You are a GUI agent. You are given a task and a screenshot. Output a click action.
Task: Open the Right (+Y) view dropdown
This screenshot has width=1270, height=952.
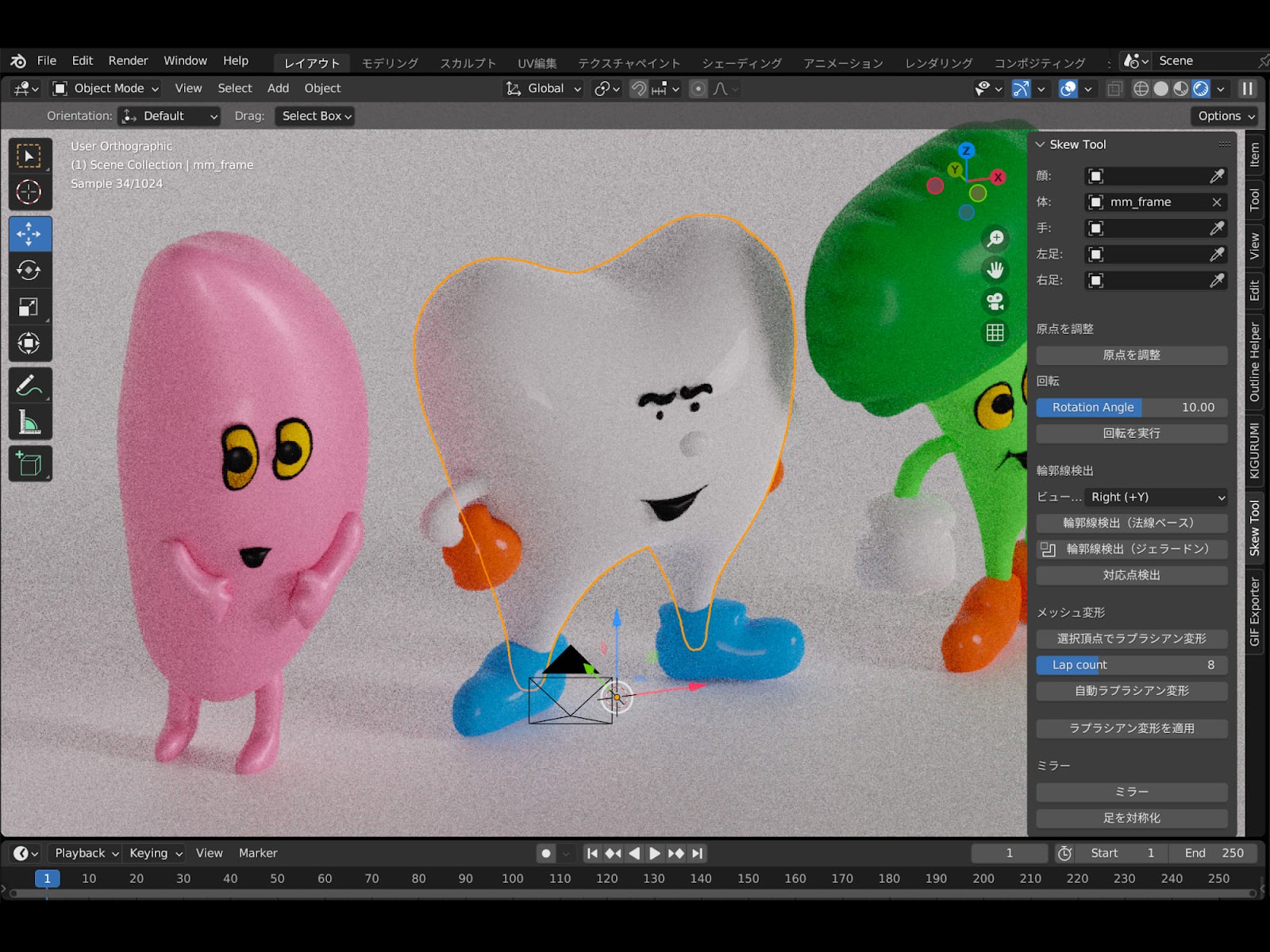[1156, 497]
